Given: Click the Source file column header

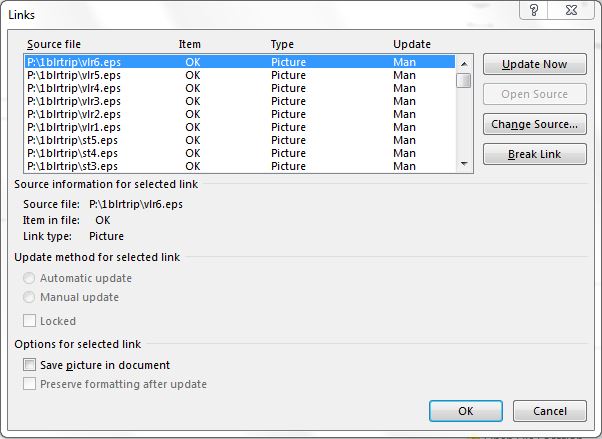Looking at the screenshot, I should pos(54,44).
